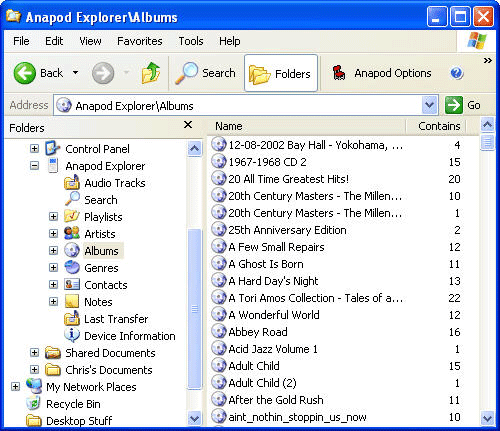The width and height of the screenshot is (500, 431).
Task: Open the Edit menu
Action: point(54,41)
